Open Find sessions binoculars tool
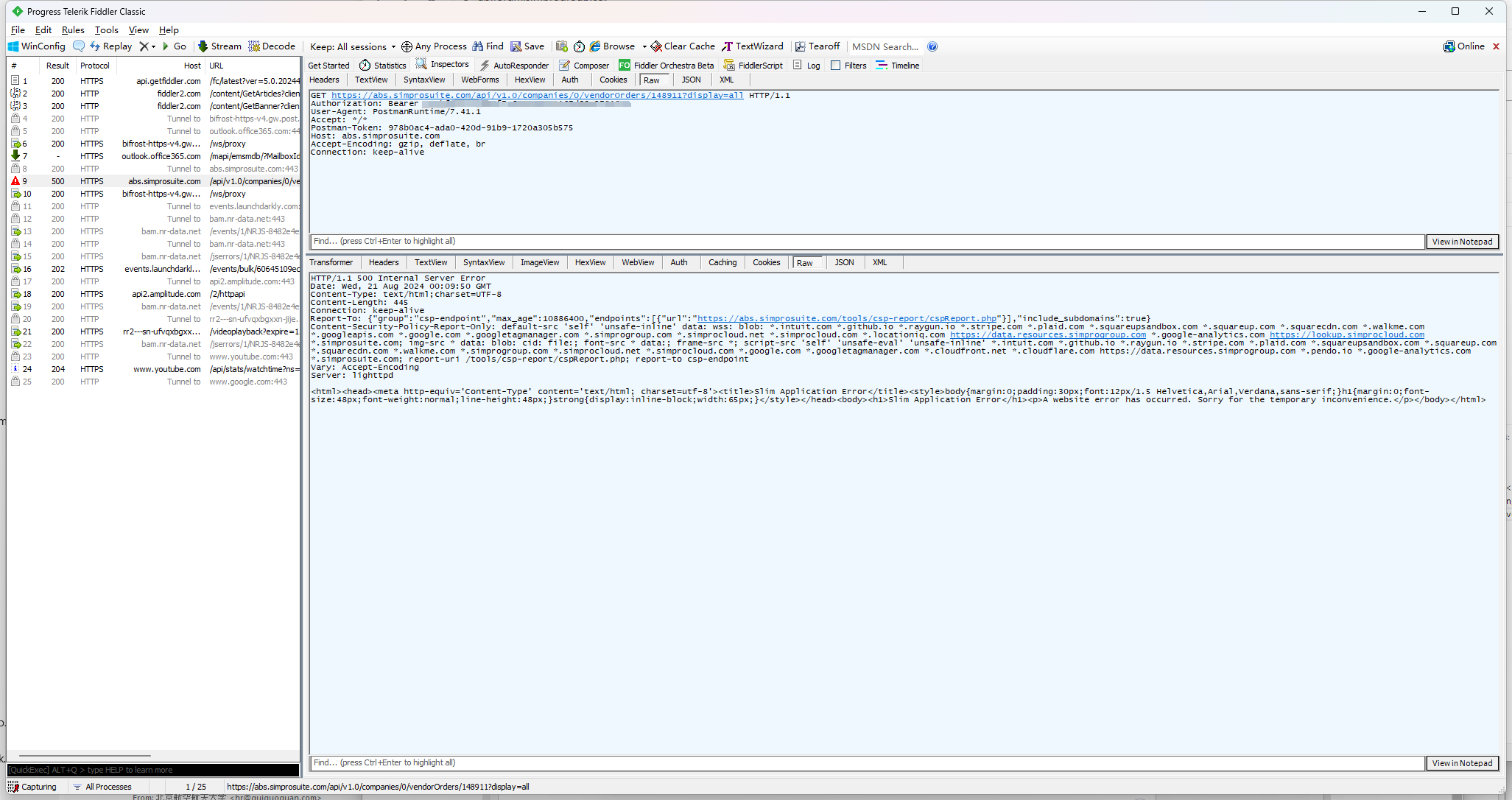The image size is (1512, 800). point(488,46)
